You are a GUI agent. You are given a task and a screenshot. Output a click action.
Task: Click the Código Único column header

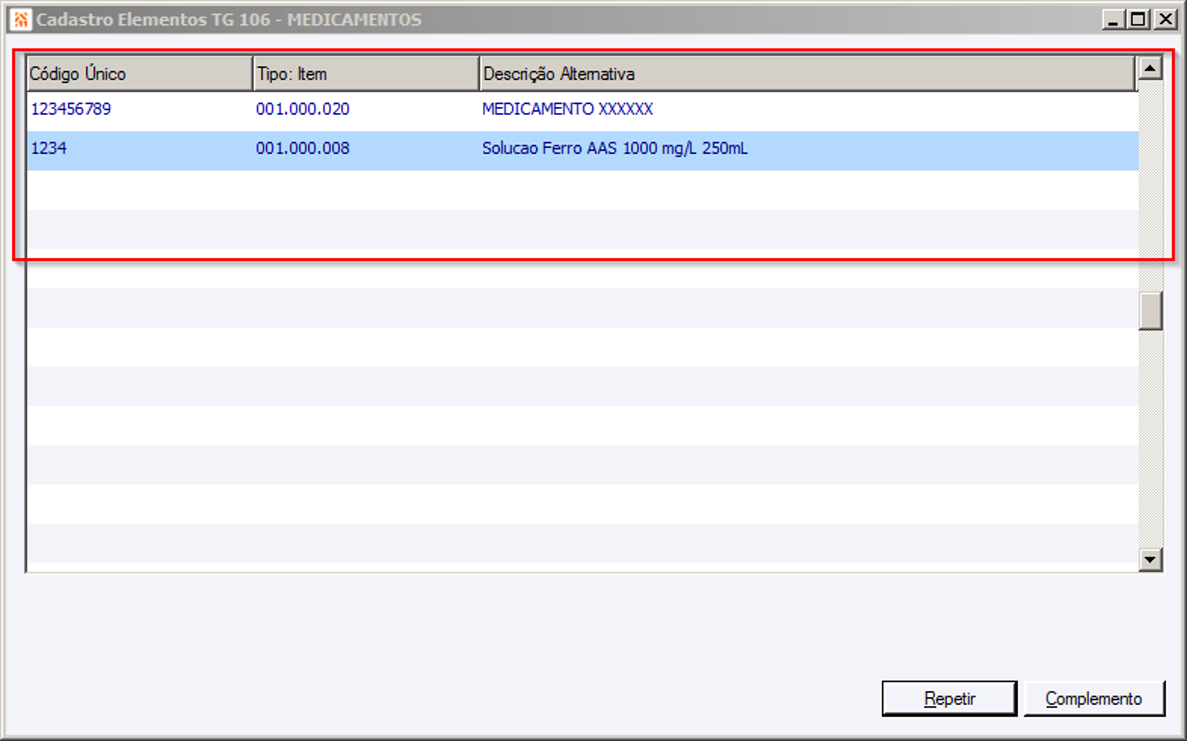click(x=139, y=74)
